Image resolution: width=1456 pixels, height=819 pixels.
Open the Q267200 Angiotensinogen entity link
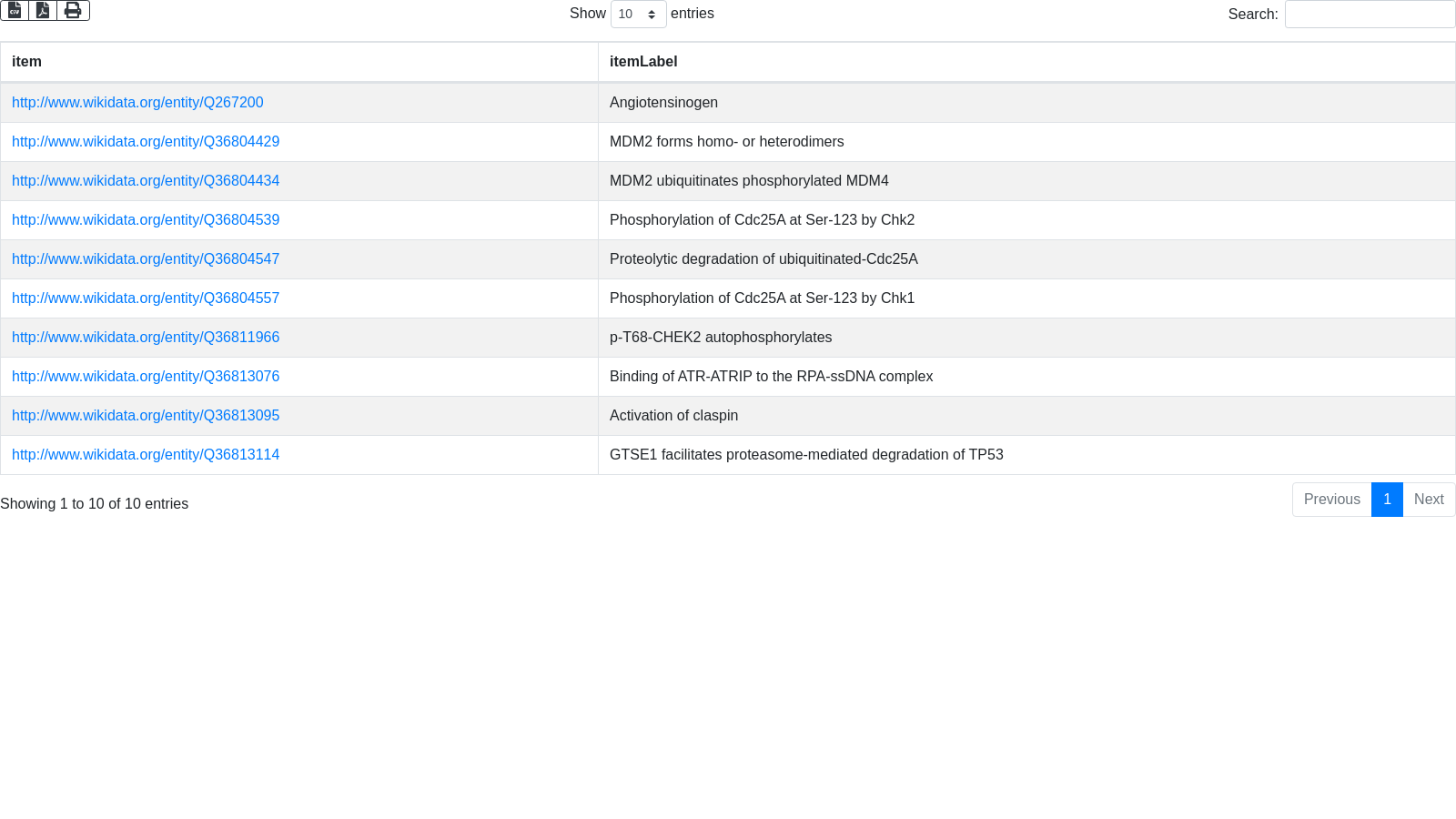tap(137, 103)
